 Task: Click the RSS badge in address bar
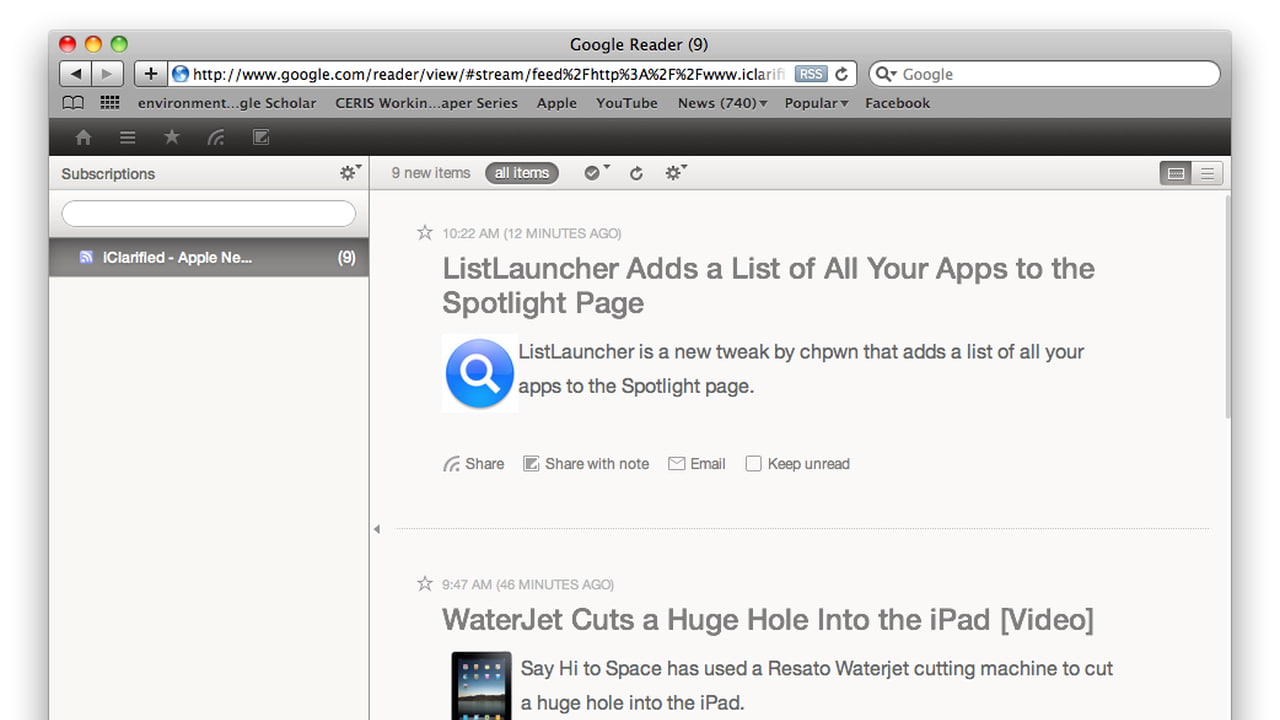click(811, 74)
